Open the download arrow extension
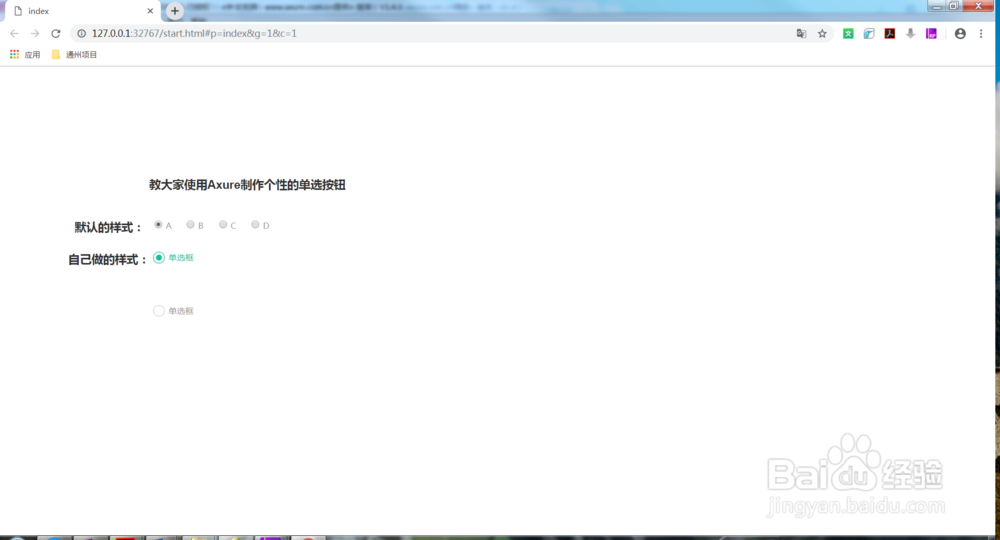This screenshot has height=540, width=1000. [x=911, y=34]
